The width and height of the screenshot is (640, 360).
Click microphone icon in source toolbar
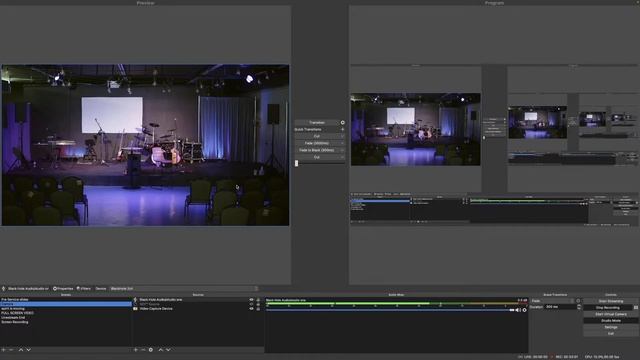pos(4,289)
